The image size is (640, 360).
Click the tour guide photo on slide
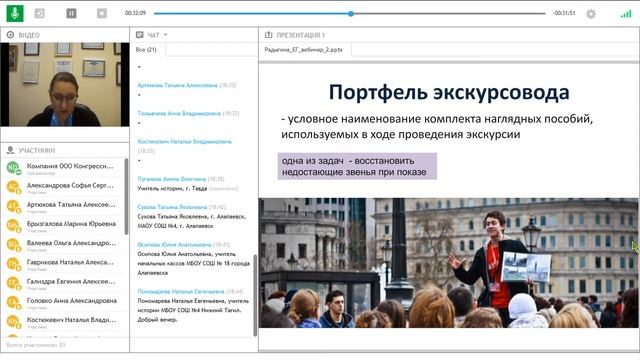(448, 263)
